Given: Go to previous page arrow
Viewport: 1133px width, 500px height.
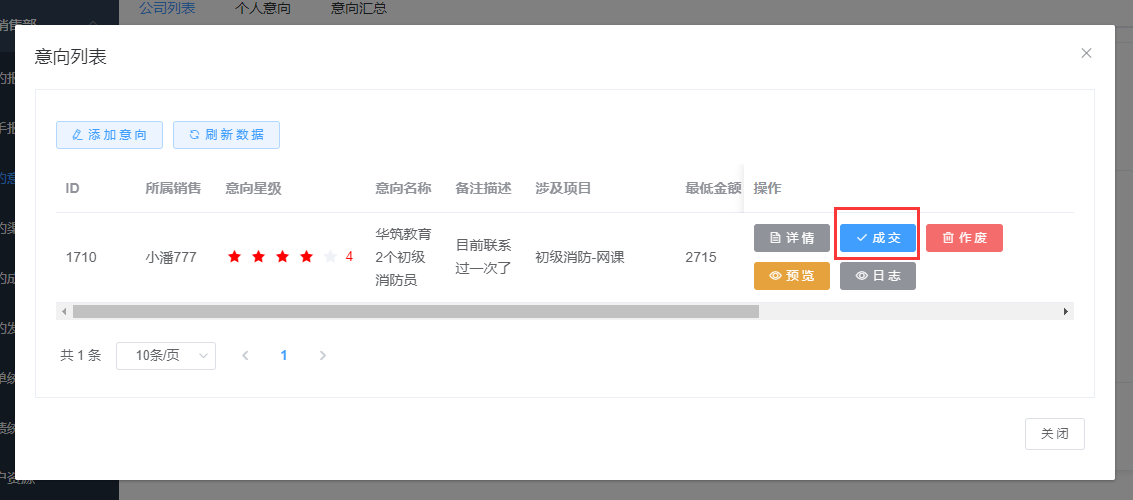Looking at the screenshot, I should coord(245,356).
